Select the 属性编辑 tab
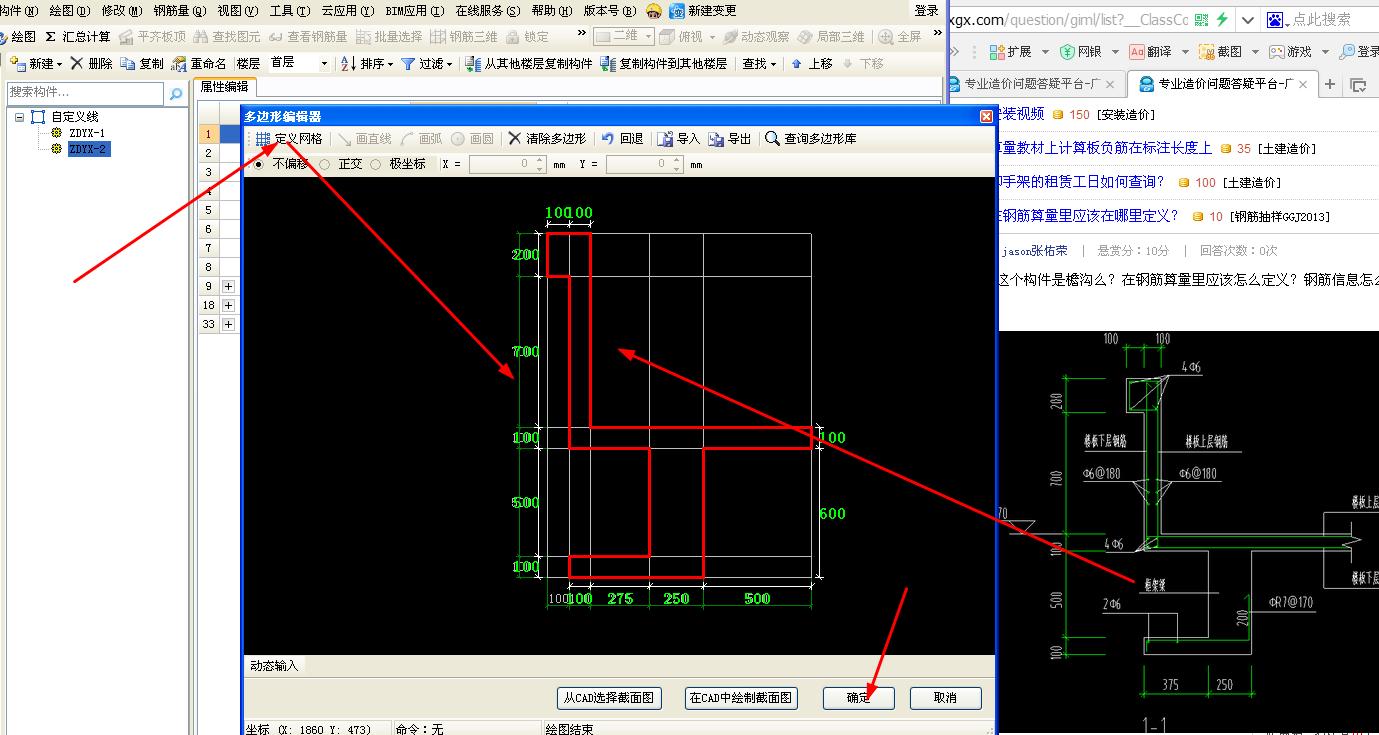This screenshot has height=735, width=1379. point(224,87)
